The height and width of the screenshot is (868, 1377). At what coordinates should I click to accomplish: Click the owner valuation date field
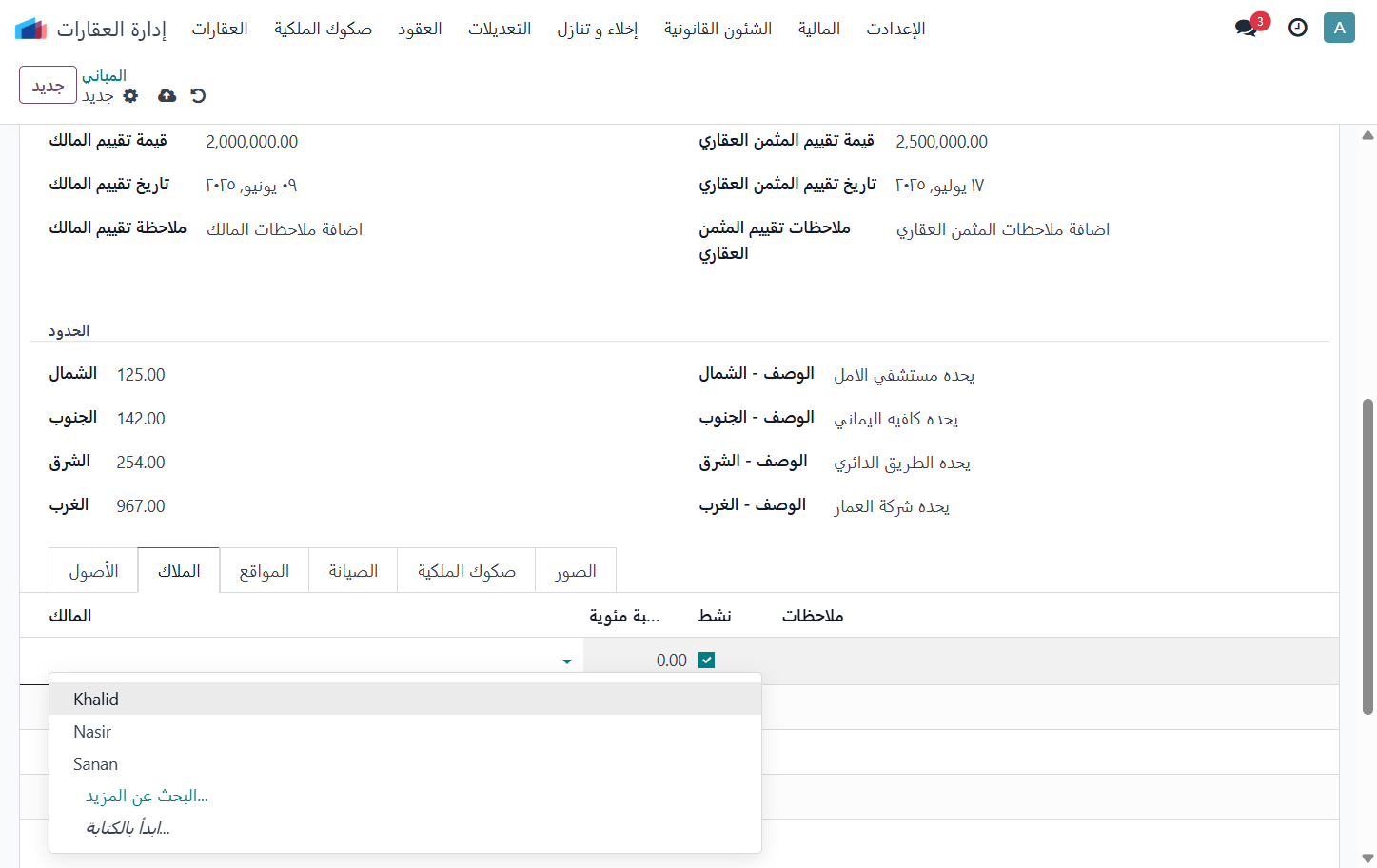coord(251,186)
